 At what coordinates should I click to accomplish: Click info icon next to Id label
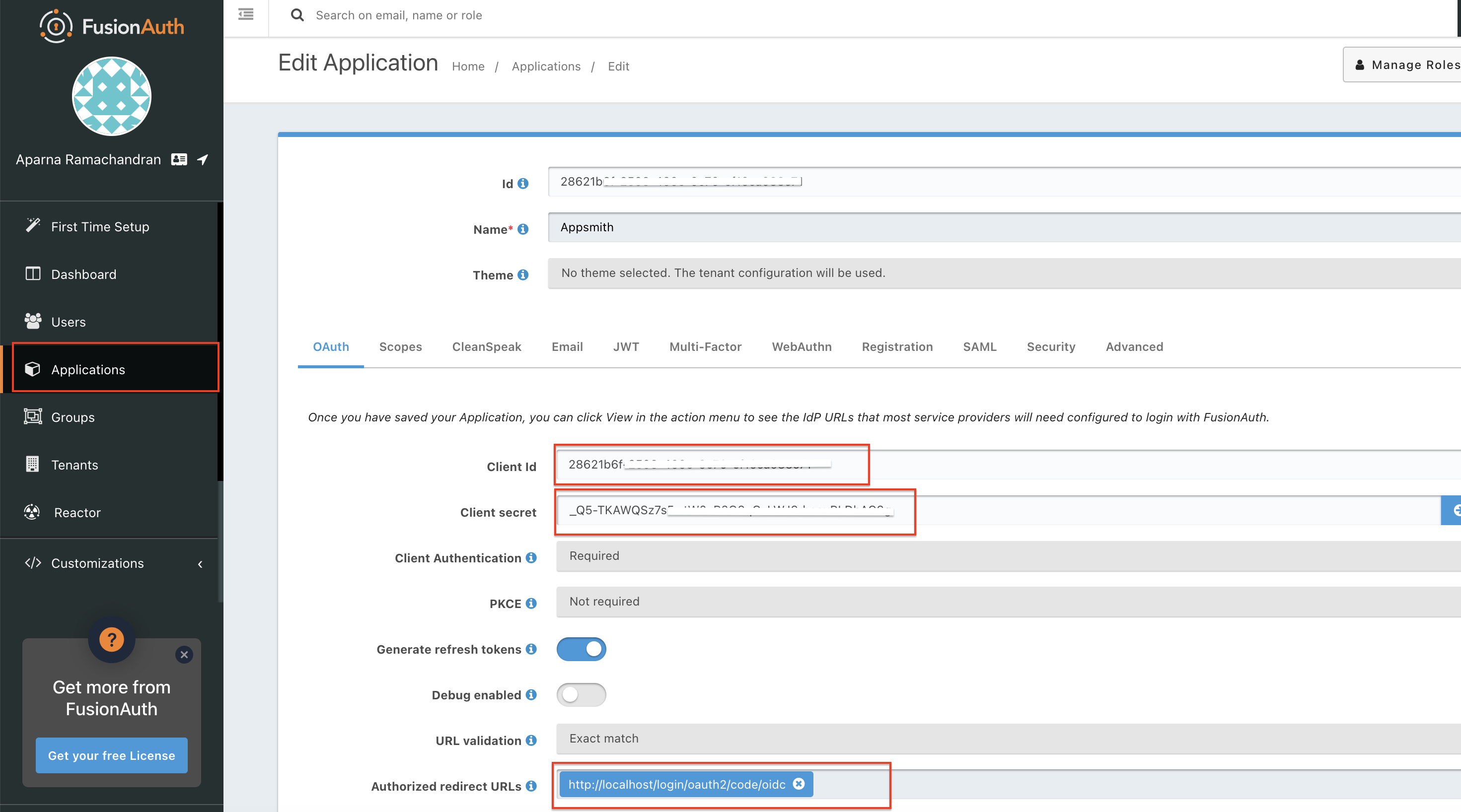pos(523,184)
